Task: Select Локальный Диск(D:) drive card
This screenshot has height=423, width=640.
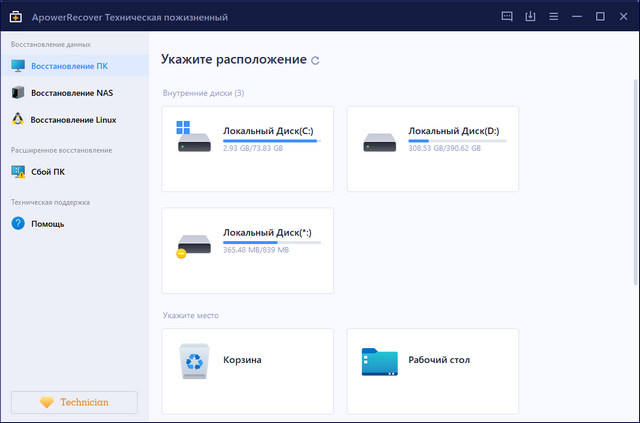Action: tap(432, 148)
